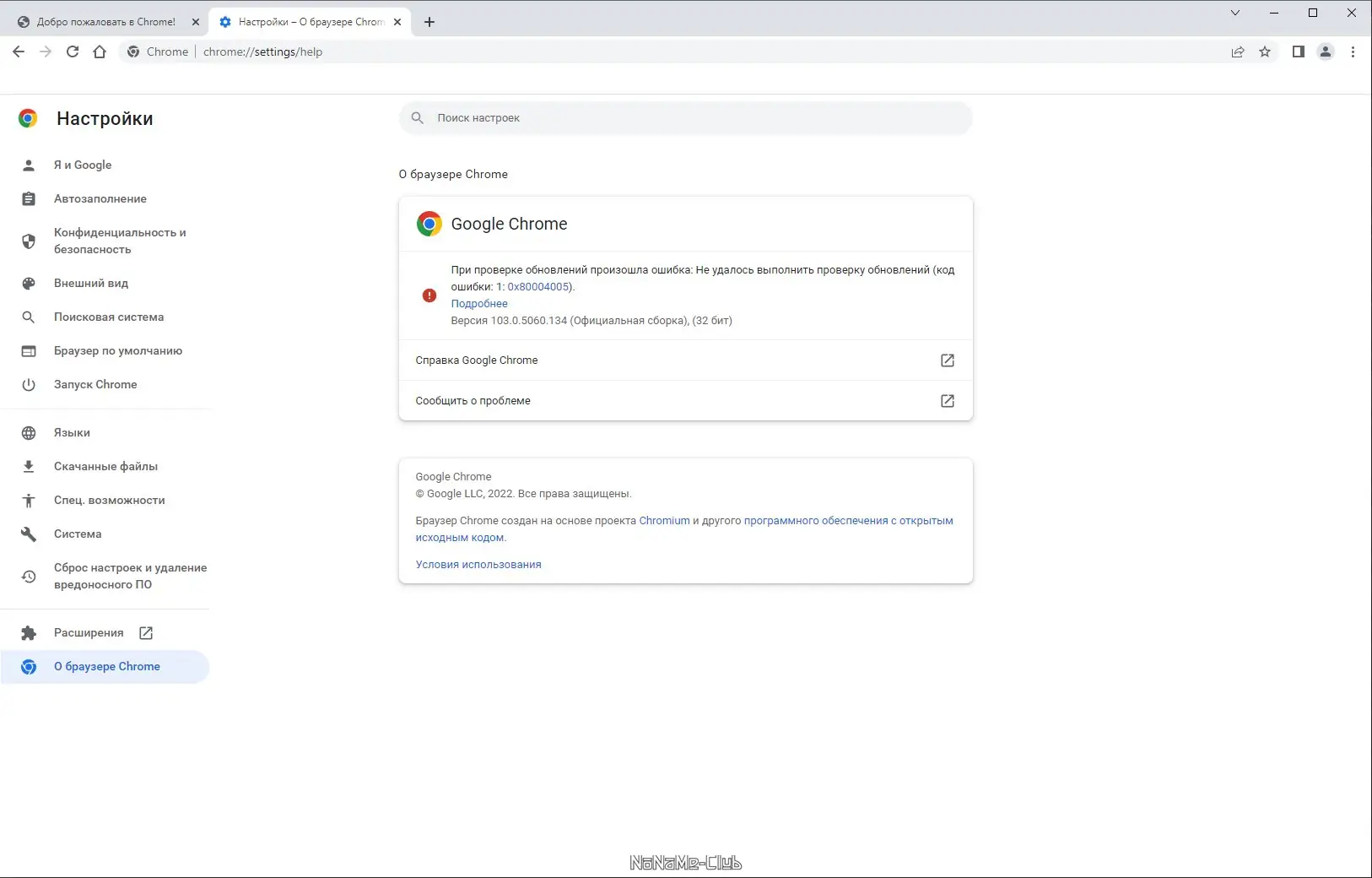Click the 0x80004005 error code link

point(538,287)
